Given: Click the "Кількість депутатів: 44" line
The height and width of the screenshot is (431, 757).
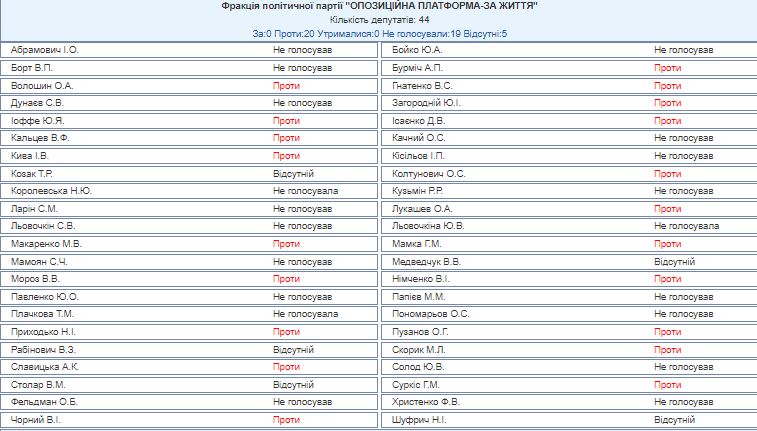Looking at the screenshot, I should [378, 20].
